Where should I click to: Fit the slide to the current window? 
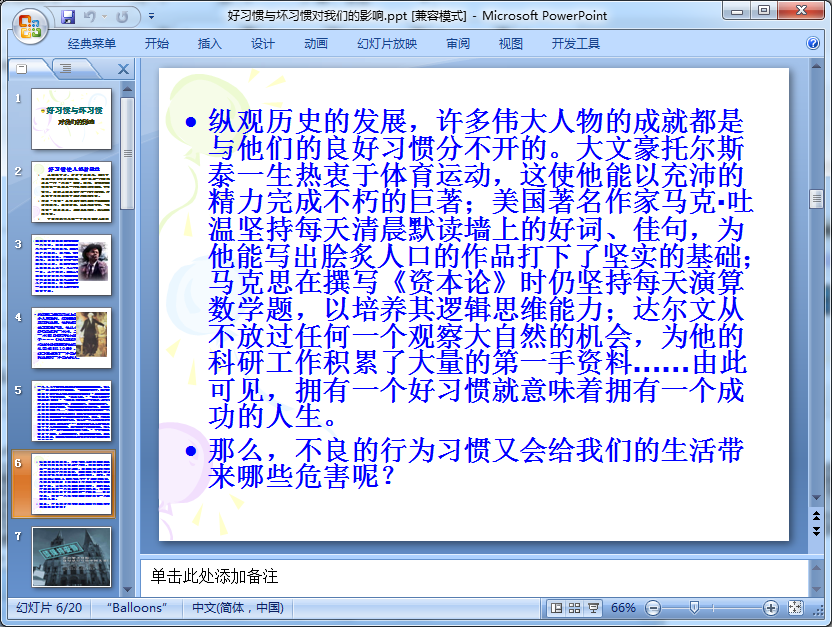click(x=796, y=608)
